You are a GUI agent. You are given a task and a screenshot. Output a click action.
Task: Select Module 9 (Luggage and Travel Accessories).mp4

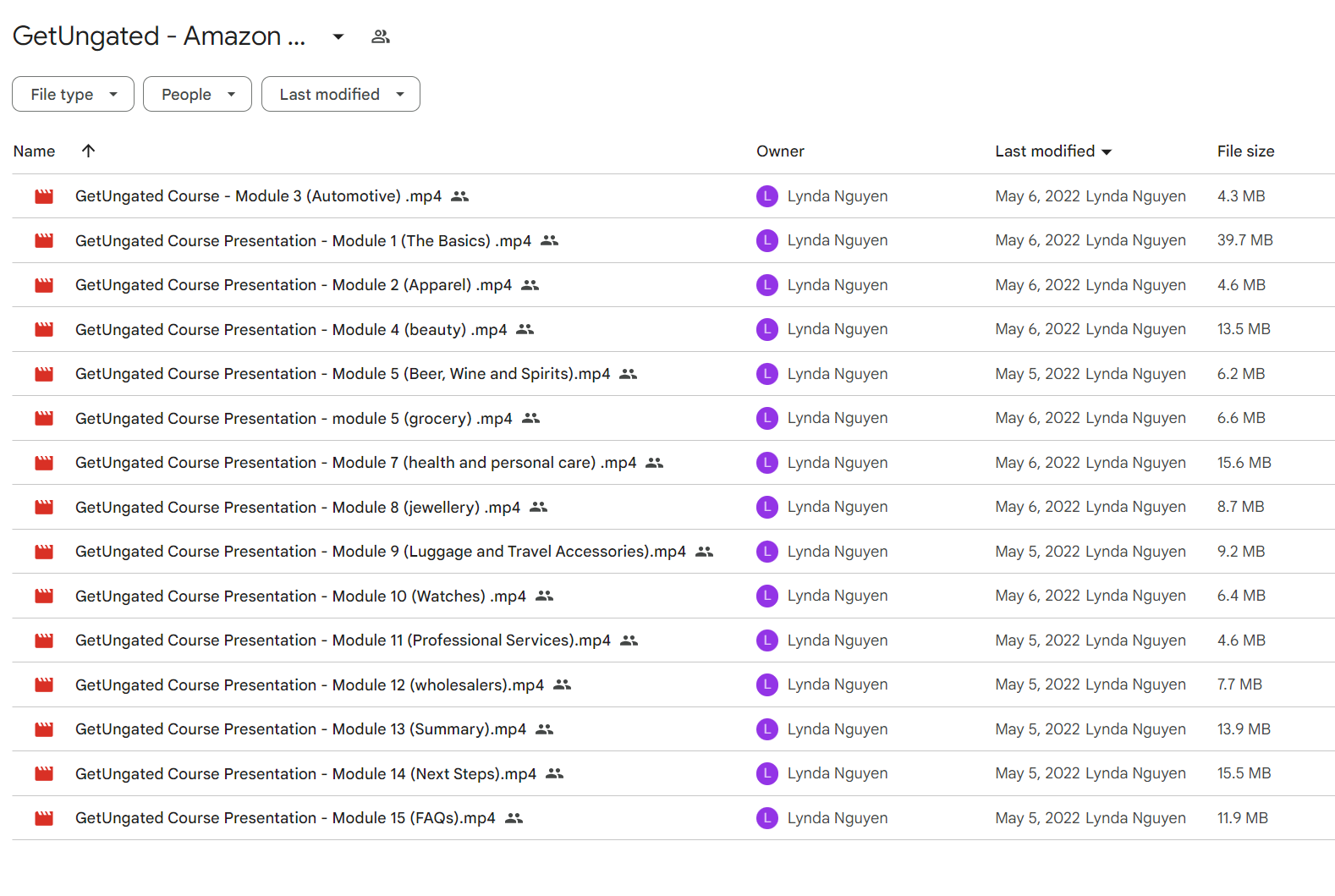click(x=381, y=552)
